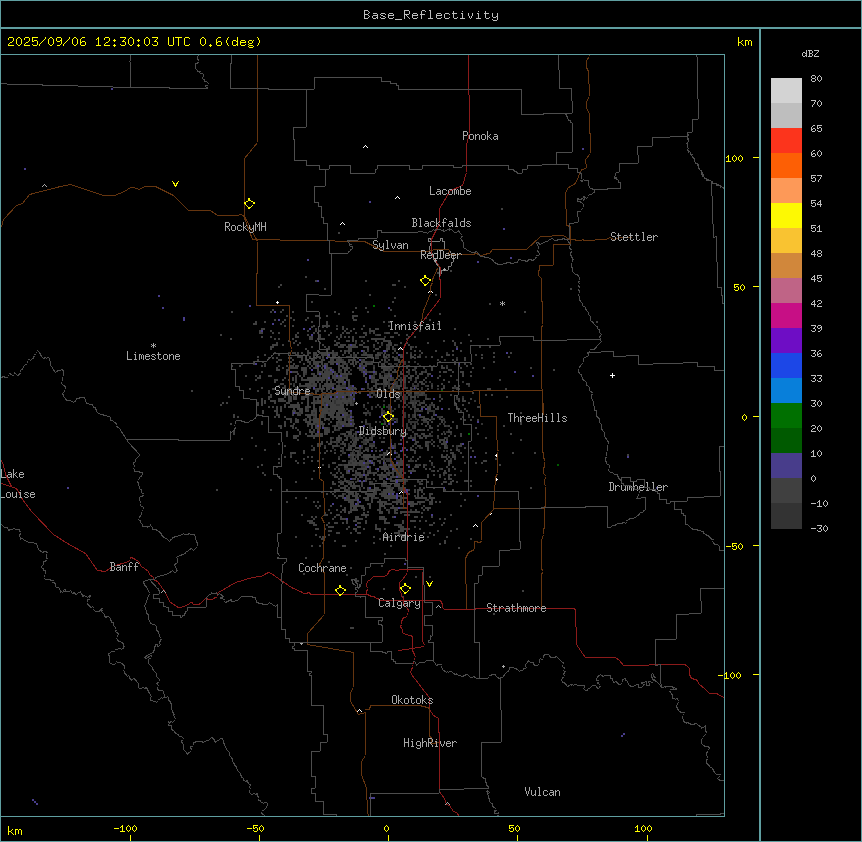Select the Vulcan label

point(542,792)
